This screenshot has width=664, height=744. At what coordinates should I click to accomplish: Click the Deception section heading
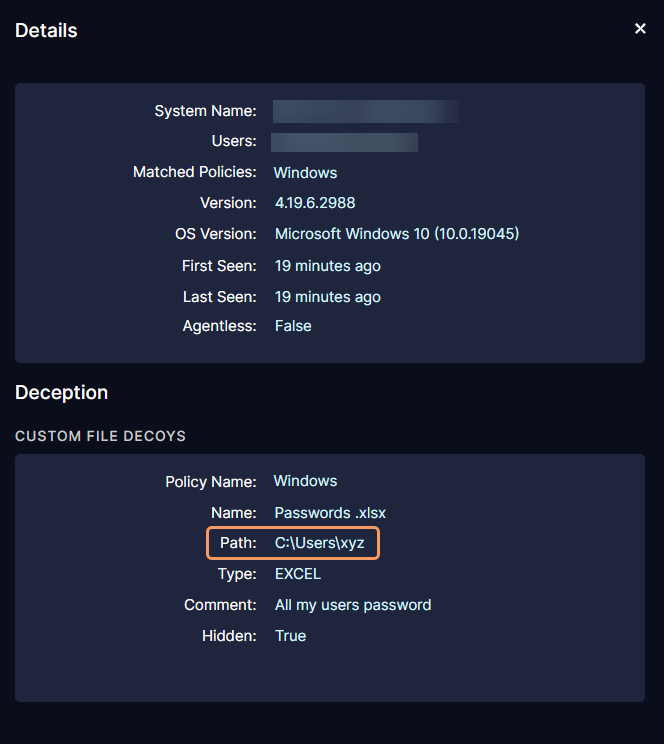point(62,393)
